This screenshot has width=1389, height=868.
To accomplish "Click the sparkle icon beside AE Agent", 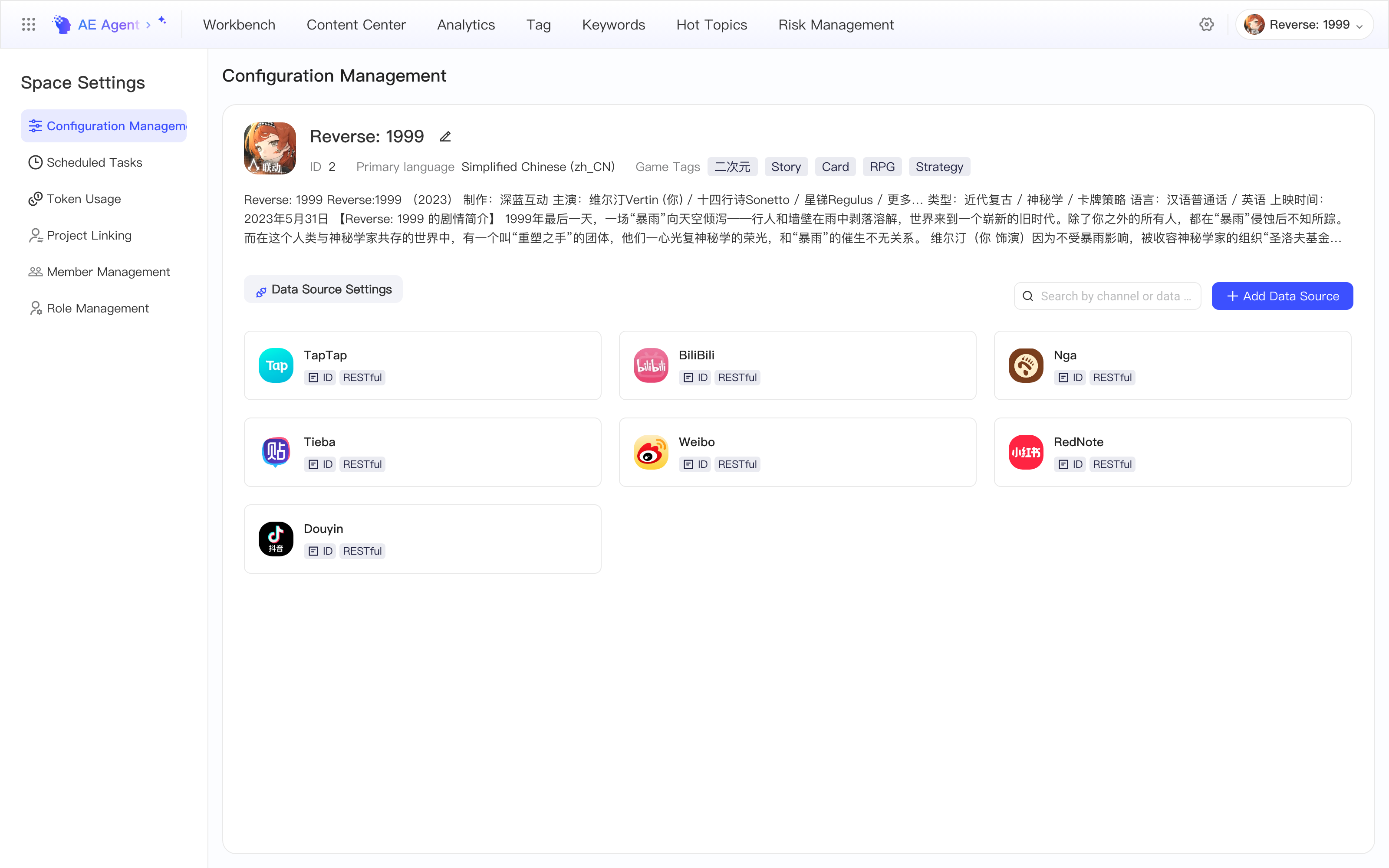I will click(x=162, y=20).
